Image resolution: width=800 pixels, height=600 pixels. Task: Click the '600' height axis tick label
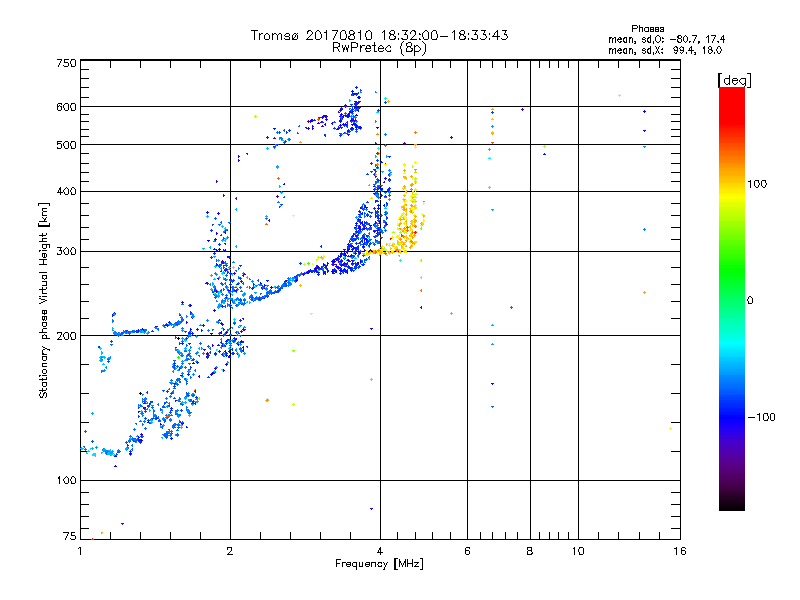[x=66, y=107]
